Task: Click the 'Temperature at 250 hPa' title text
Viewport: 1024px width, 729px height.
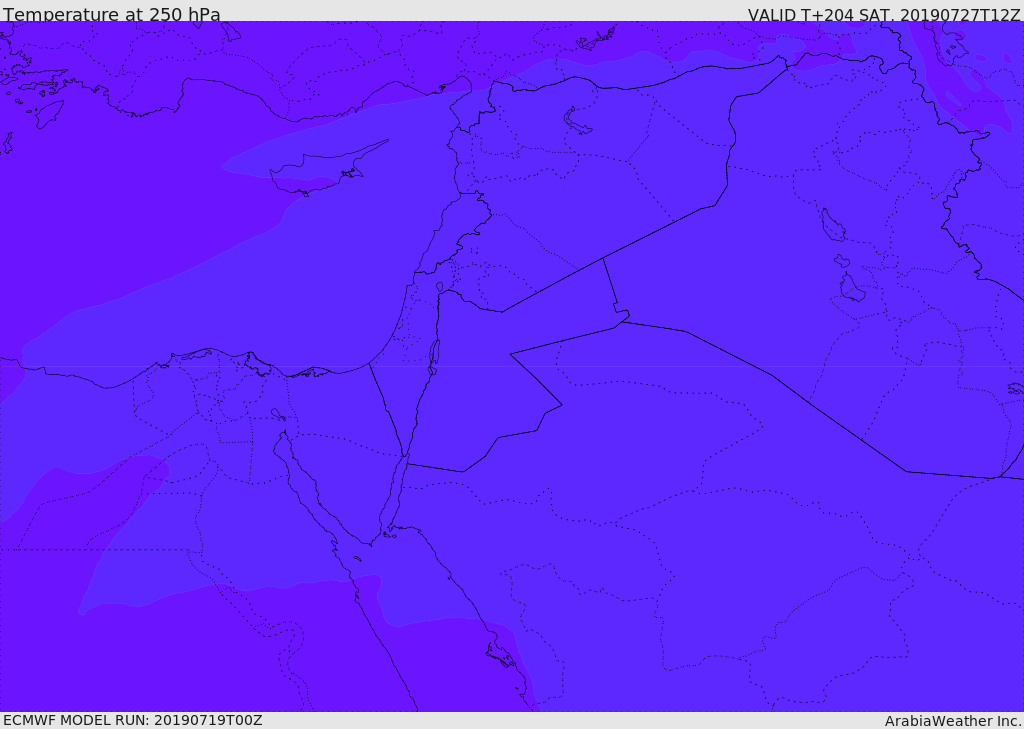Action: pyautogui.click(x=112, y=14)
